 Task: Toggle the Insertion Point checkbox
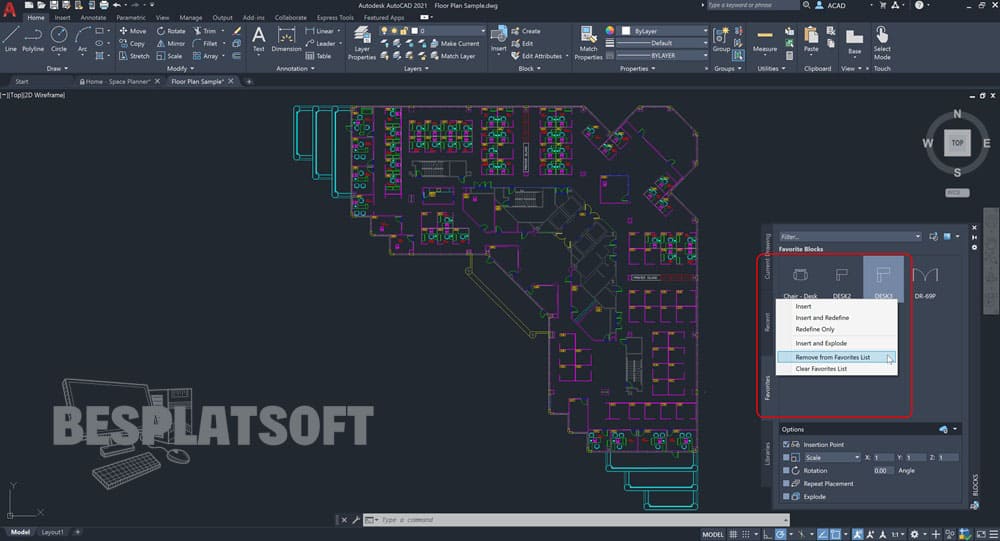click(x=788, y=443)
